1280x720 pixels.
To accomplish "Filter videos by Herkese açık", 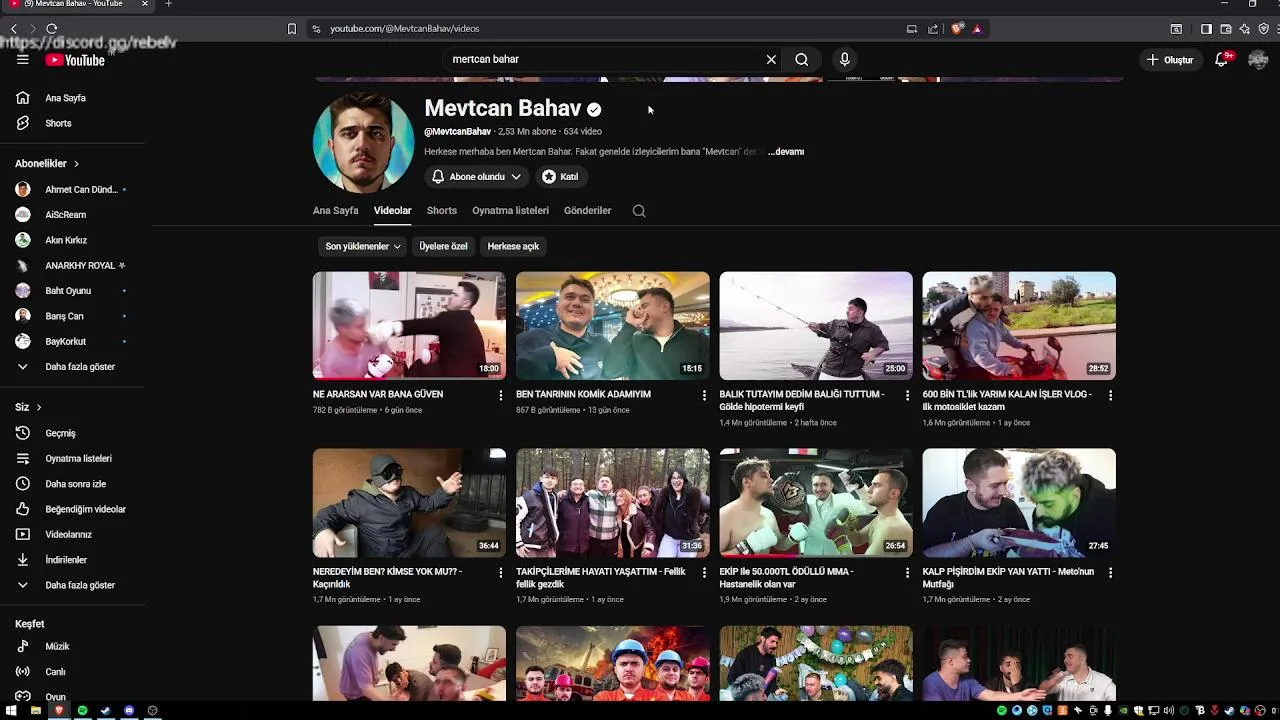I will (513, 246).
